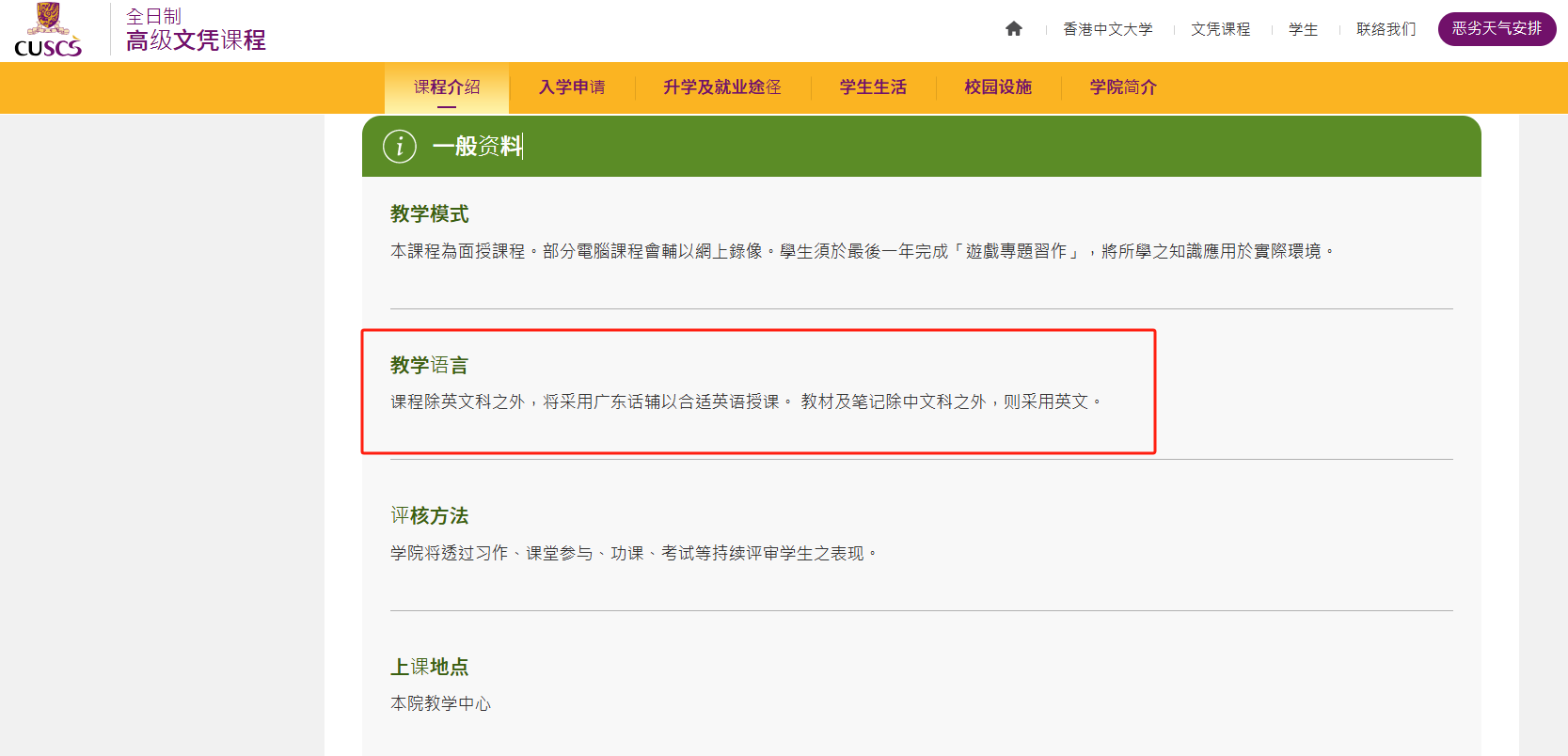1568x756 pixels.
Task: Open the 学院简介 menu
Action: click(1123, 87)
